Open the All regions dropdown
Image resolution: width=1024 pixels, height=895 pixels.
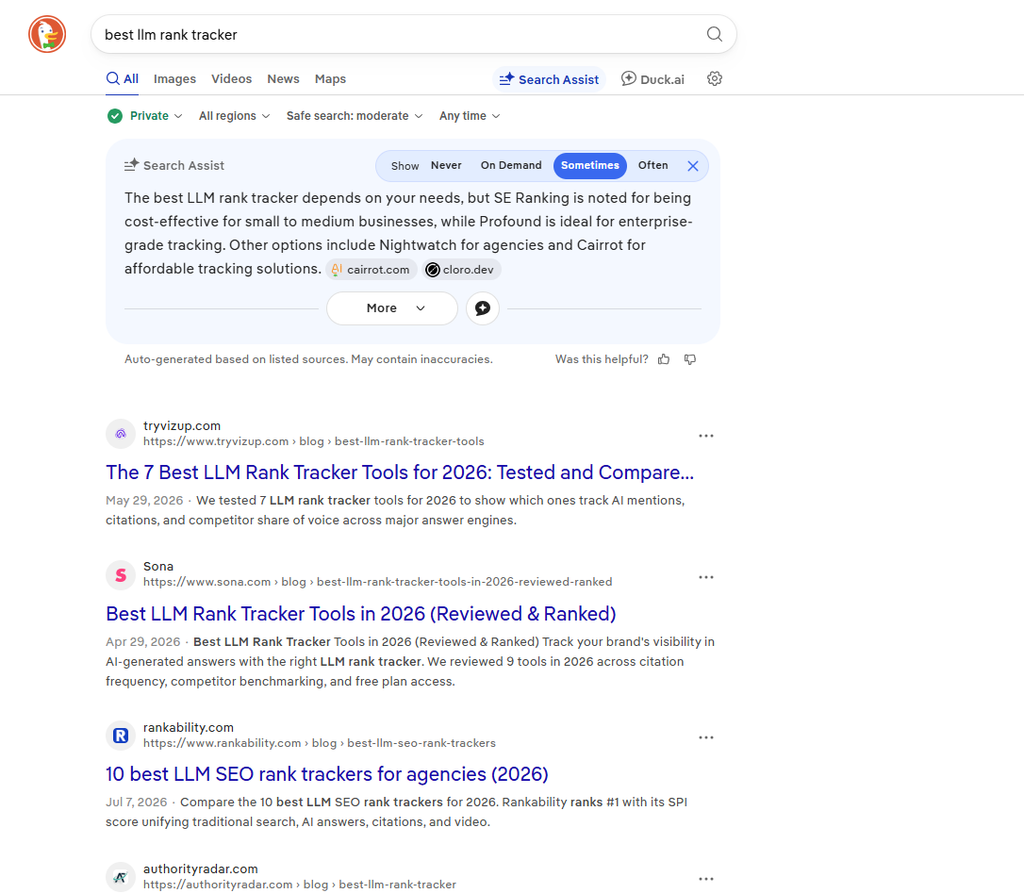click(x=234, y=116)
